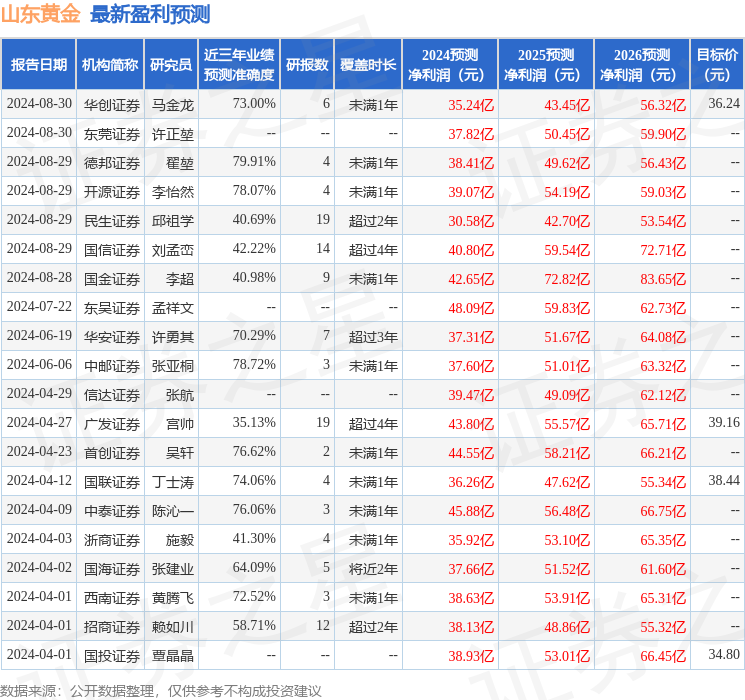
Task: Click the 数据来源 disclaimer footer text
Action: click(161, 691)
